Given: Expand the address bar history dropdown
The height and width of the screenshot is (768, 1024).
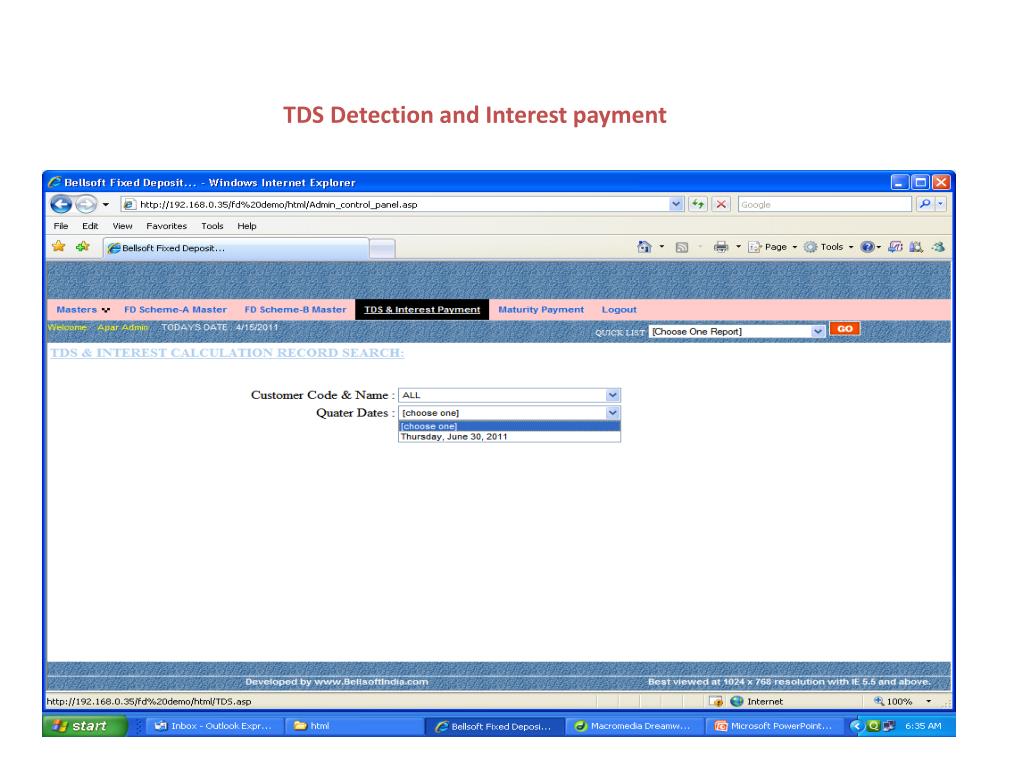Looking at the screenshot, I should coord(676,204).
